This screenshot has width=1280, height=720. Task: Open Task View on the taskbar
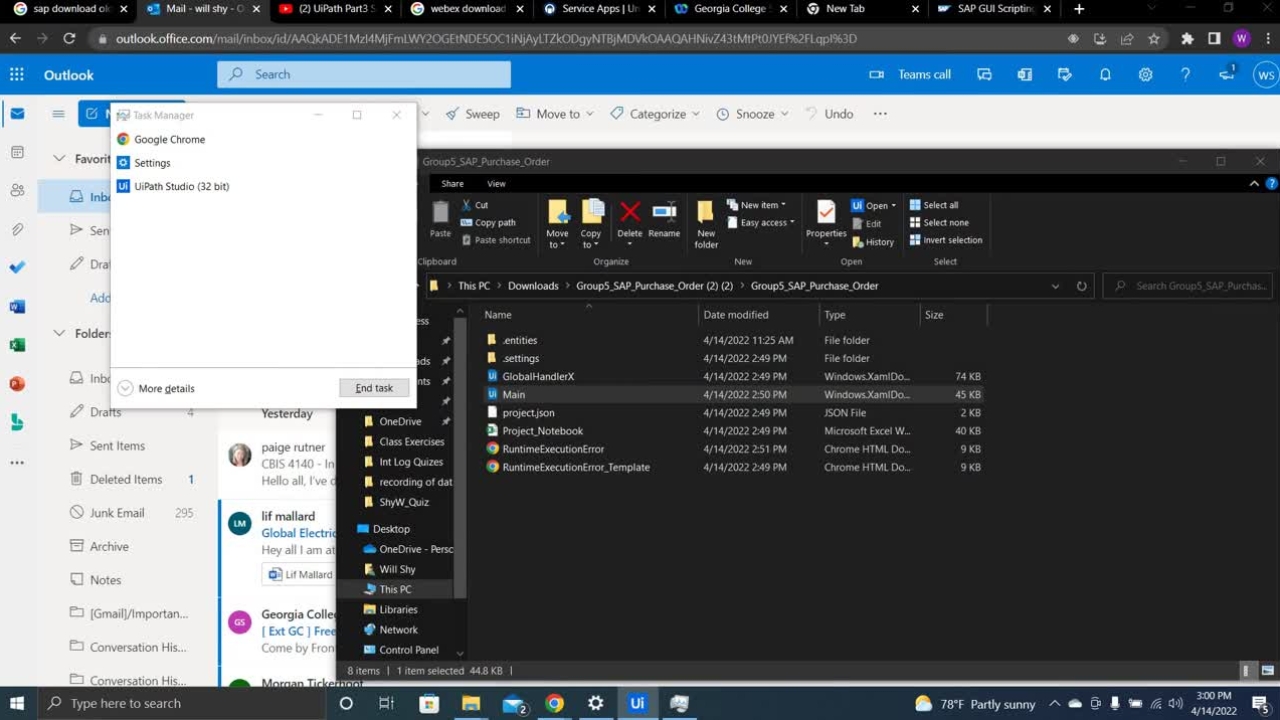click(386, 703)
